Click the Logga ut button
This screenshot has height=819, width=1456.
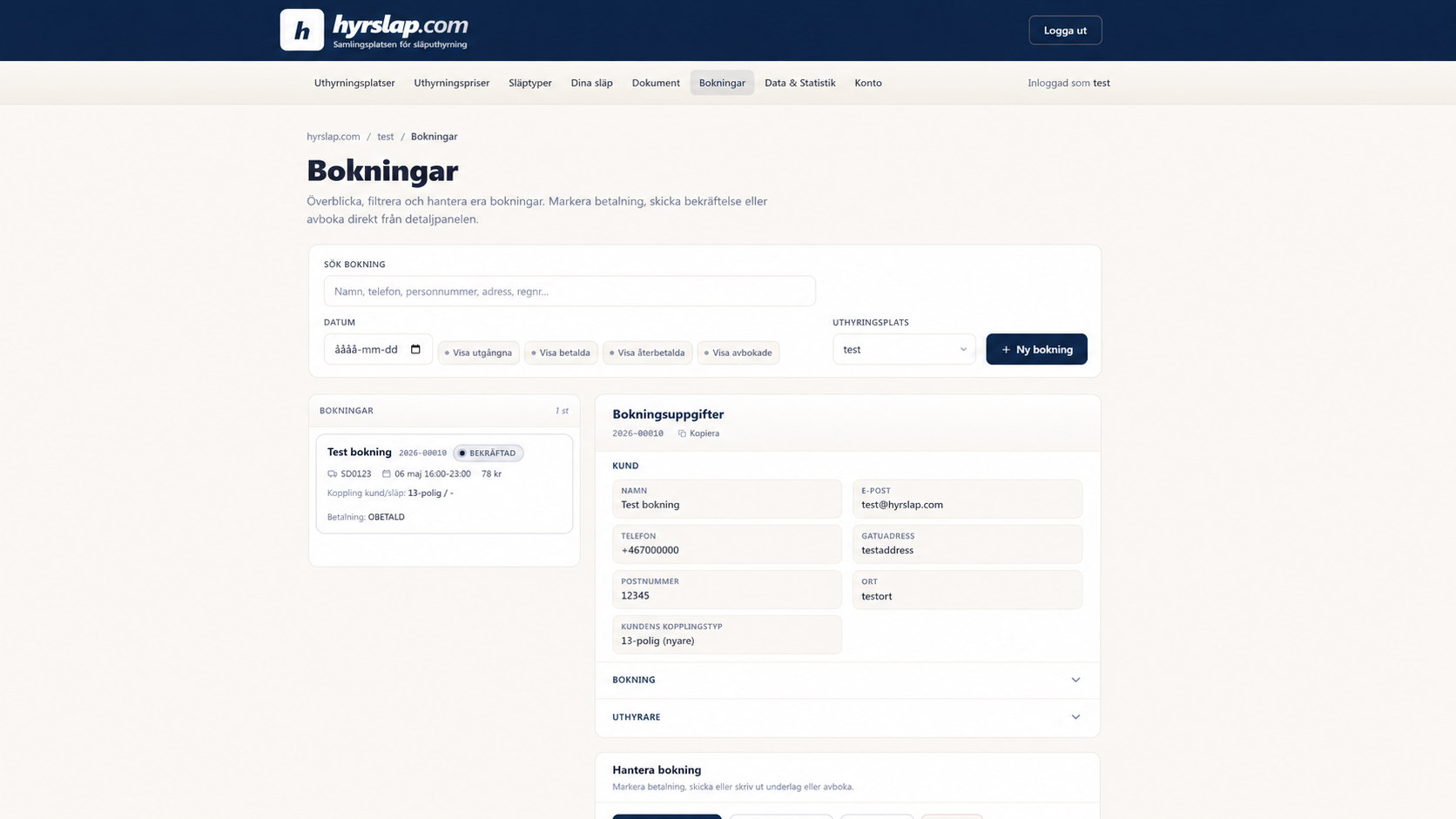point(1065,30)
